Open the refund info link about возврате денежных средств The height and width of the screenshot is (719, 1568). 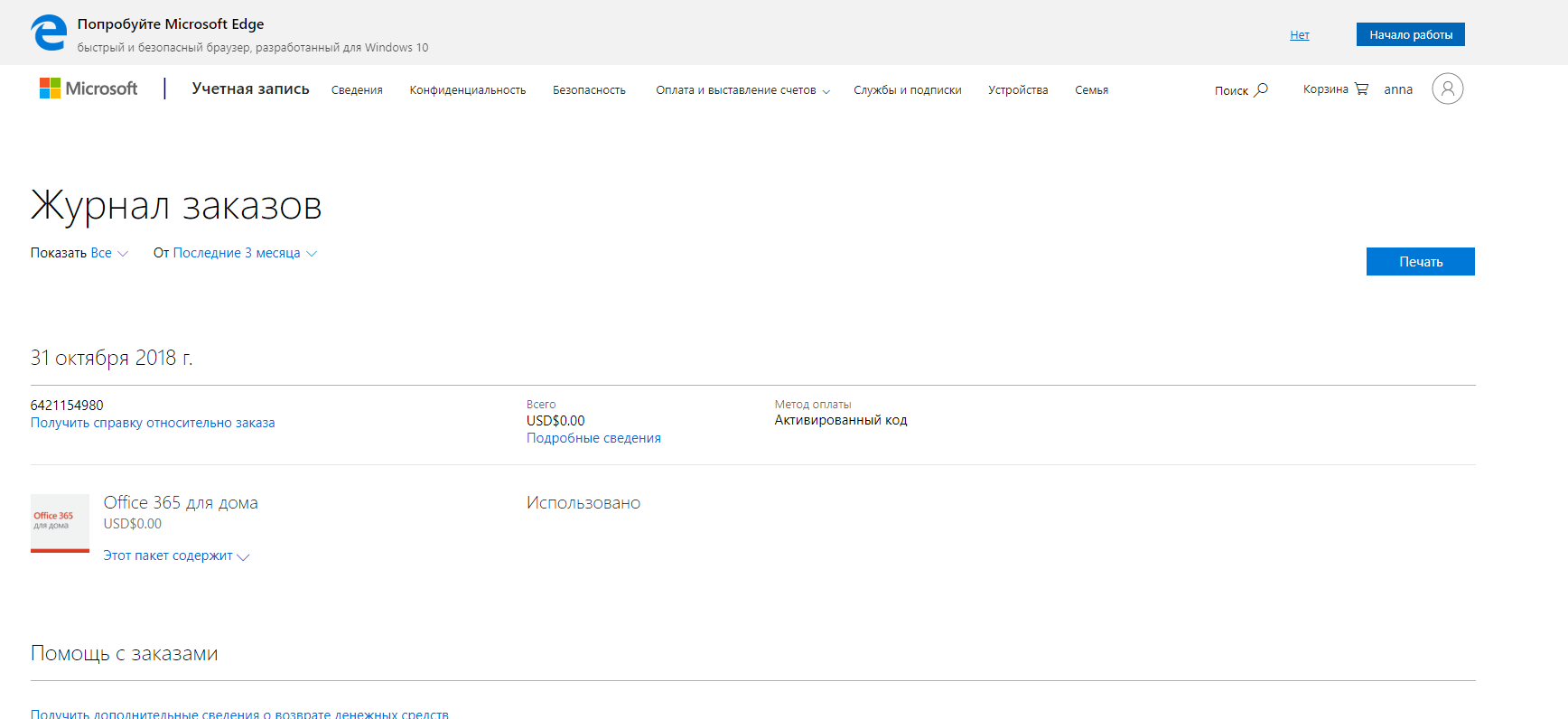coord(239,714)
